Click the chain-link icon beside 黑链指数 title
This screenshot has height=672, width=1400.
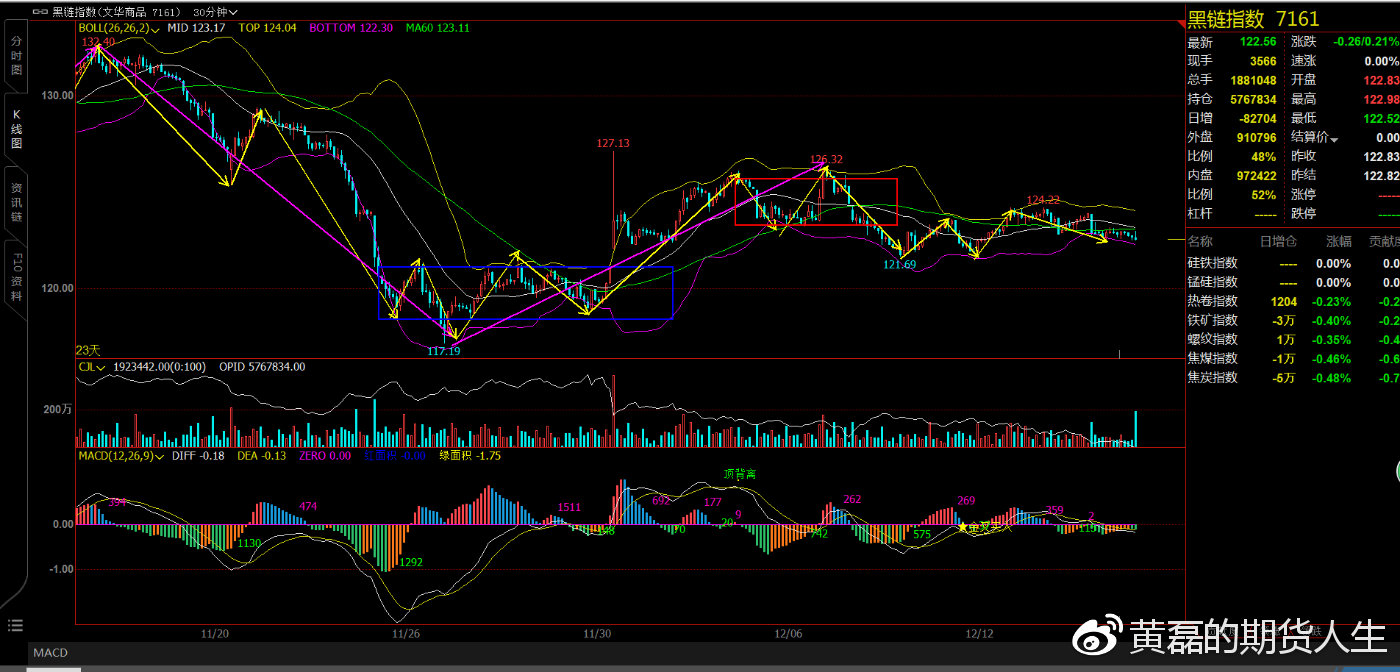pos(39,12)
